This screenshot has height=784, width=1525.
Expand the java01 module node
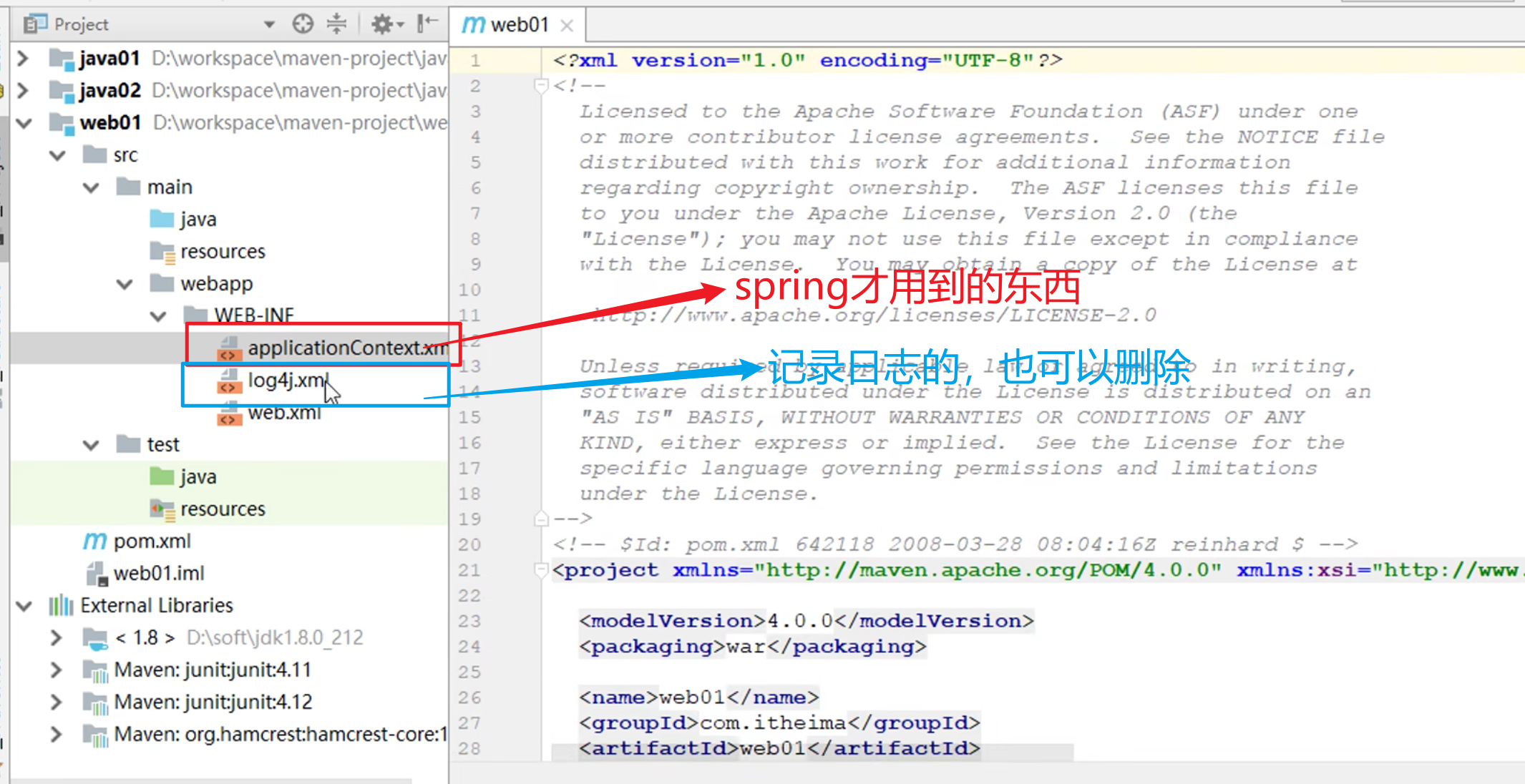tap(23, 58)
